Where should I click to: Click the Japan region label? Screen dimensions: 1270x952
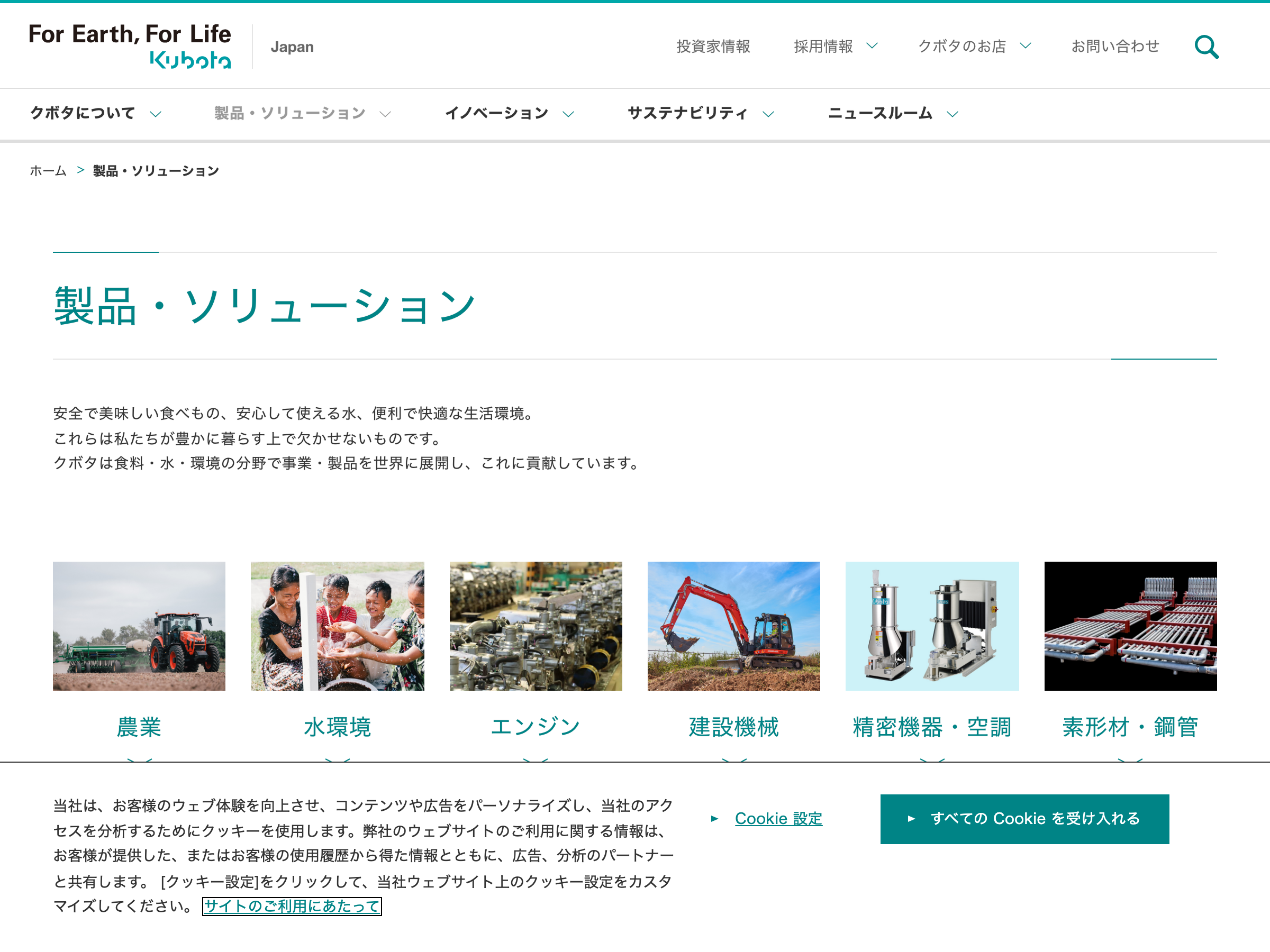[x=292, y=47]
